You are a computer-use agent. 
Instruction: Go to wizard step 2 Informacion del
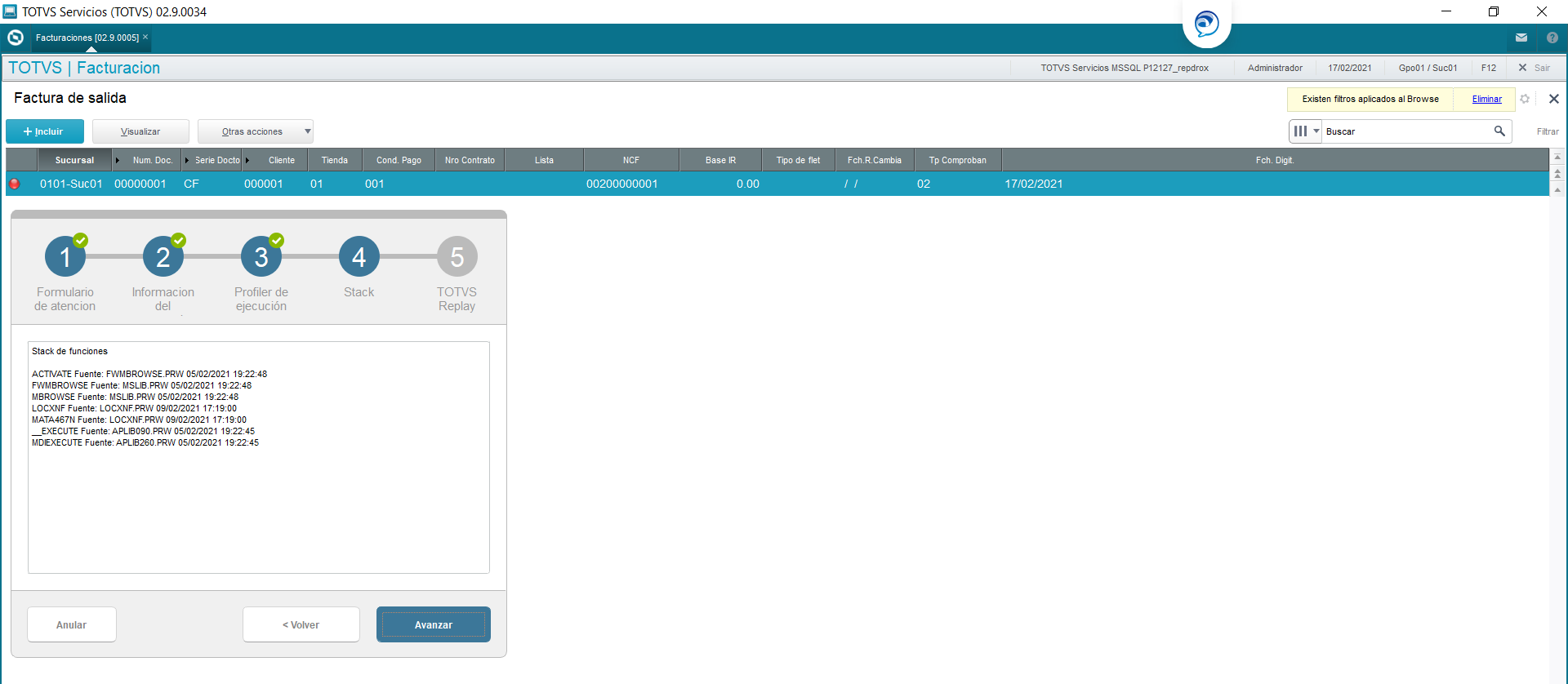163,257
